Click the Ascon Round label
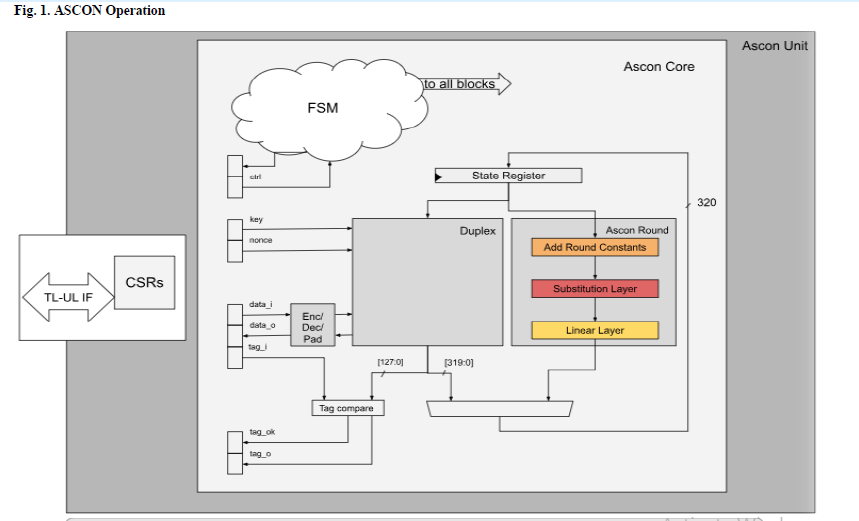The height and width of the screenshot is (521, 859). pos(637,230)
